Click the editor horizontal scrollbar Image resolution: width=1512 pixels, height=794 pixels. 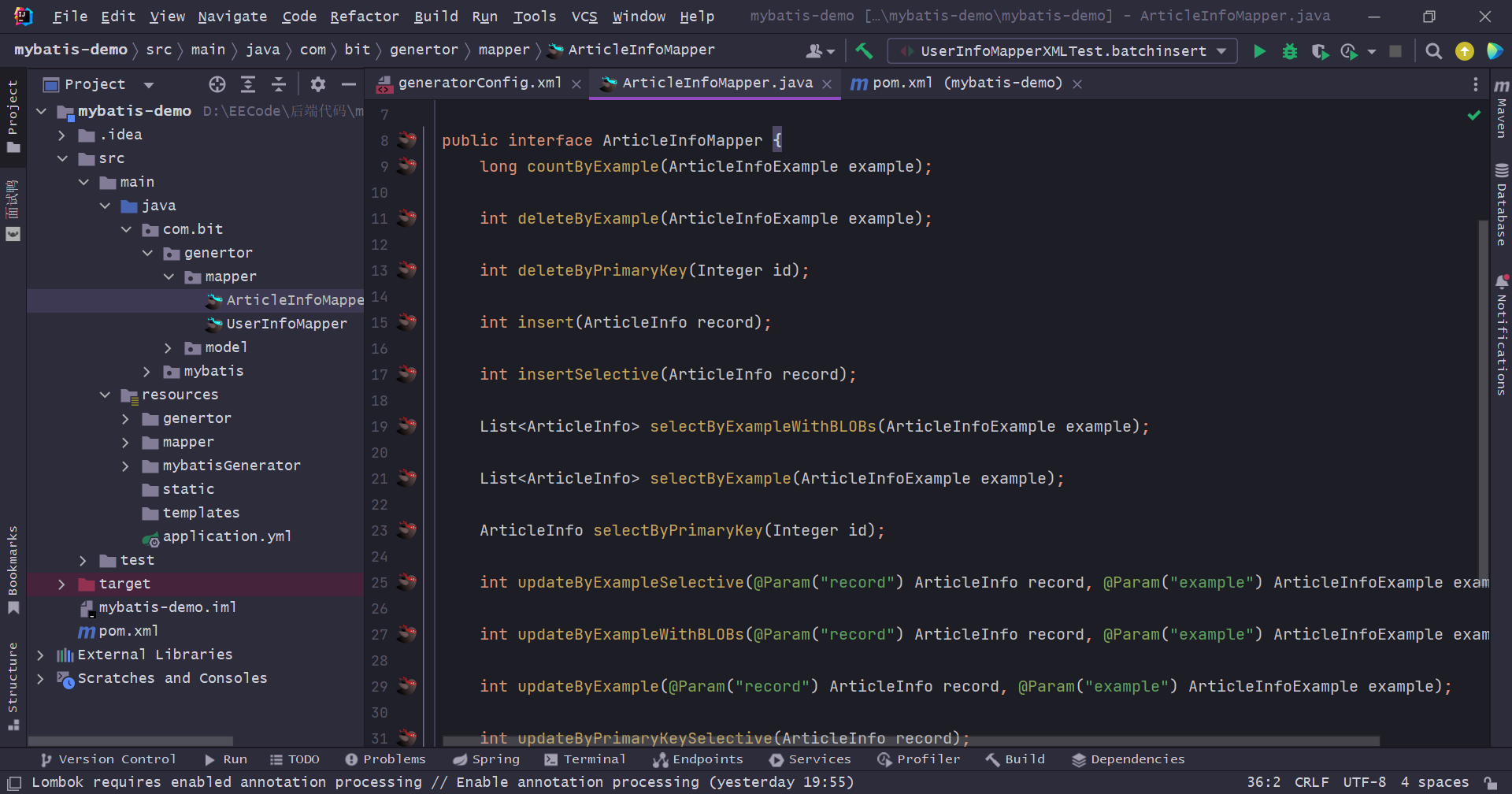coord(911,741)
